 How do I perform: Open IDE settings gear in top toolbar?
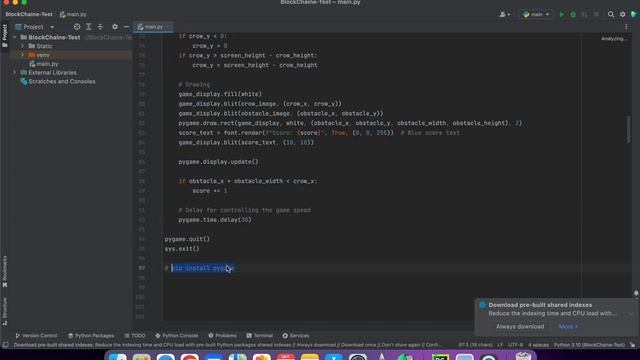(622, 14)
